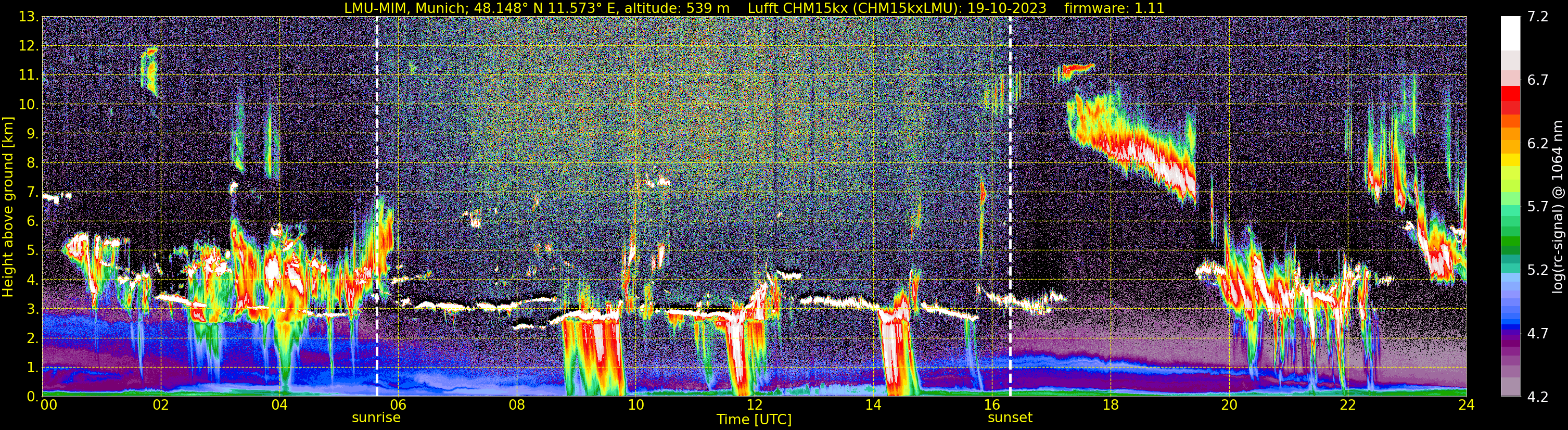Click the 'Height above ground [km]' axis label
The image size is (1568, 430).
coord(8,207)
